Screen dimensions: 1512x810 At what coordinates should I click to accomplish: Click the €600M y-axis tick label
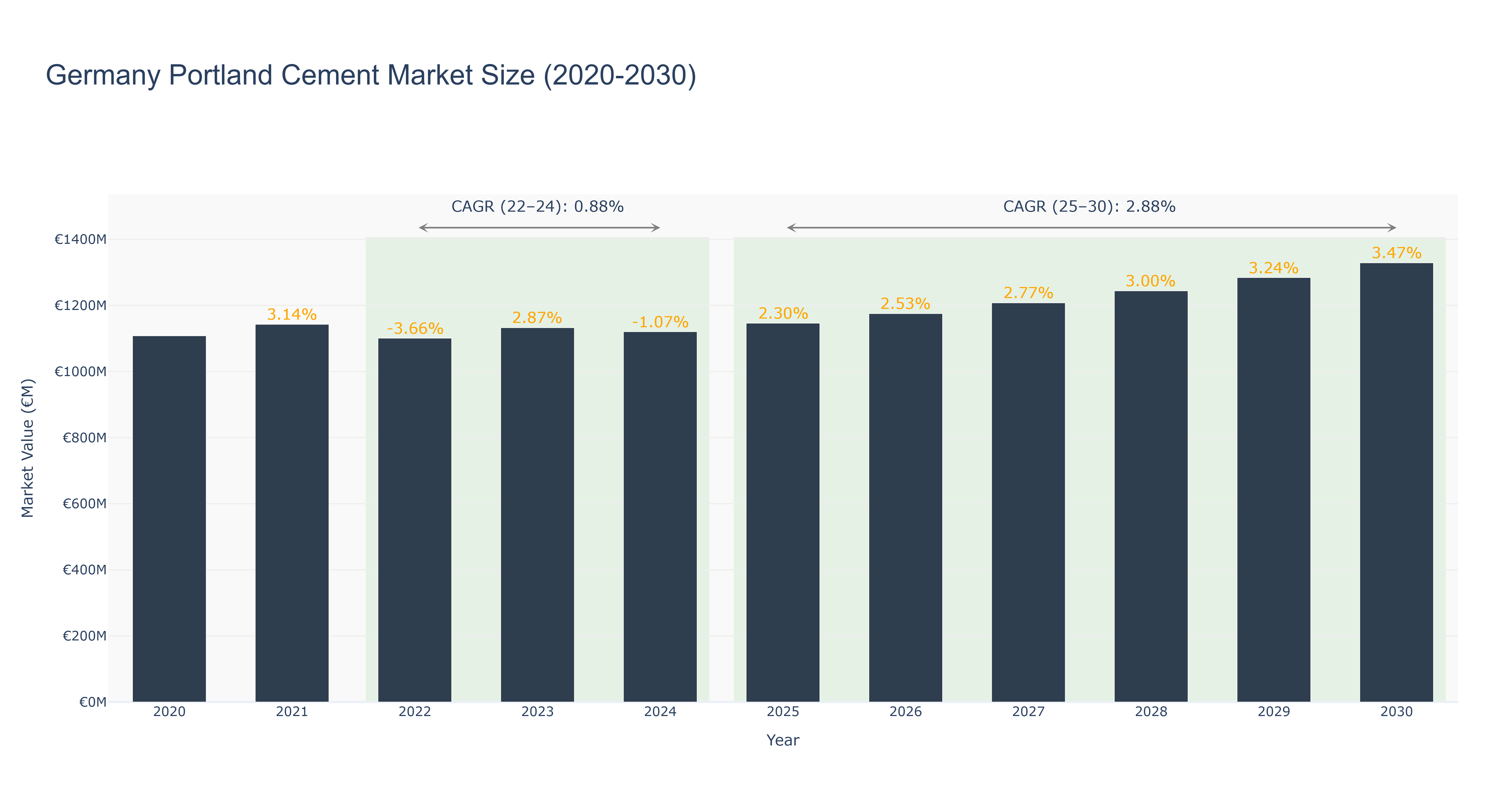(85, 504)
